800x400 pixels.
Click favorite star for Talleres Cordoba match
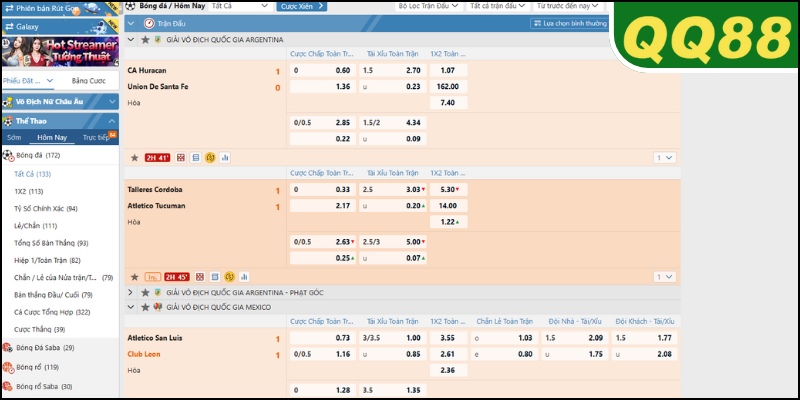point(135,277)
